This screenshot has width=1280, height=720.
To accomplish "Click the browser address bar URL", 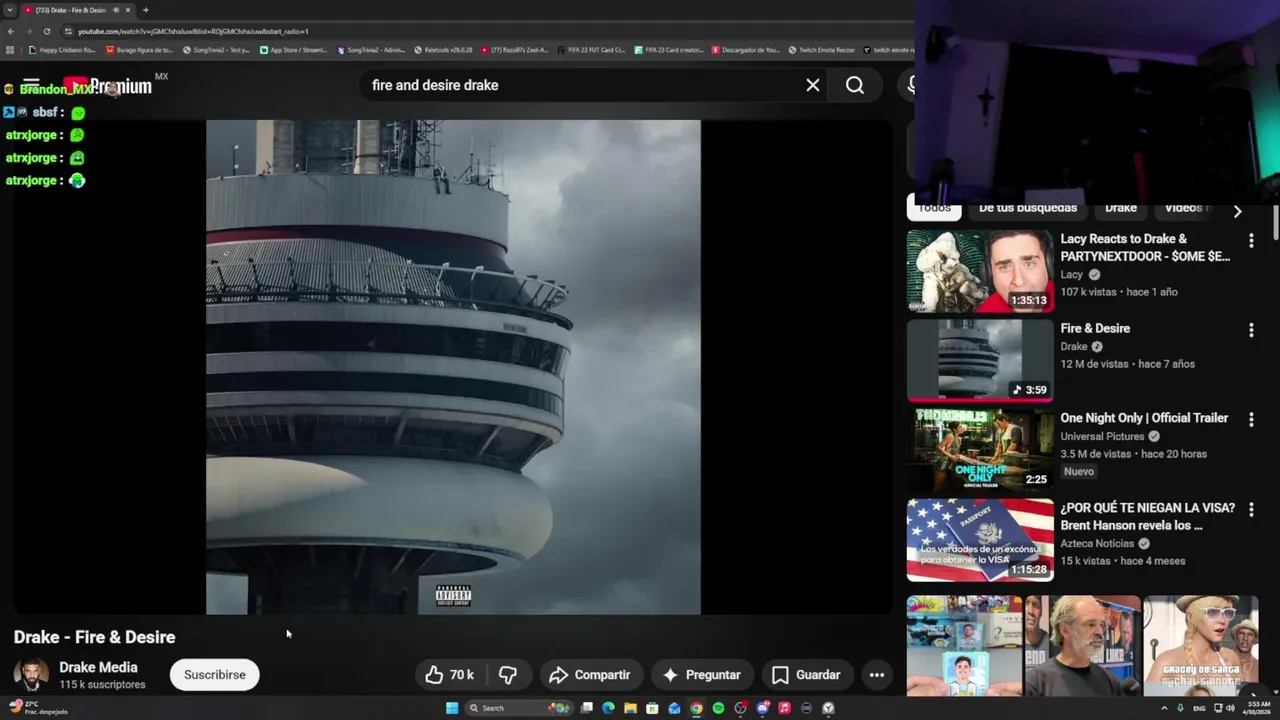I will [193, 31].
